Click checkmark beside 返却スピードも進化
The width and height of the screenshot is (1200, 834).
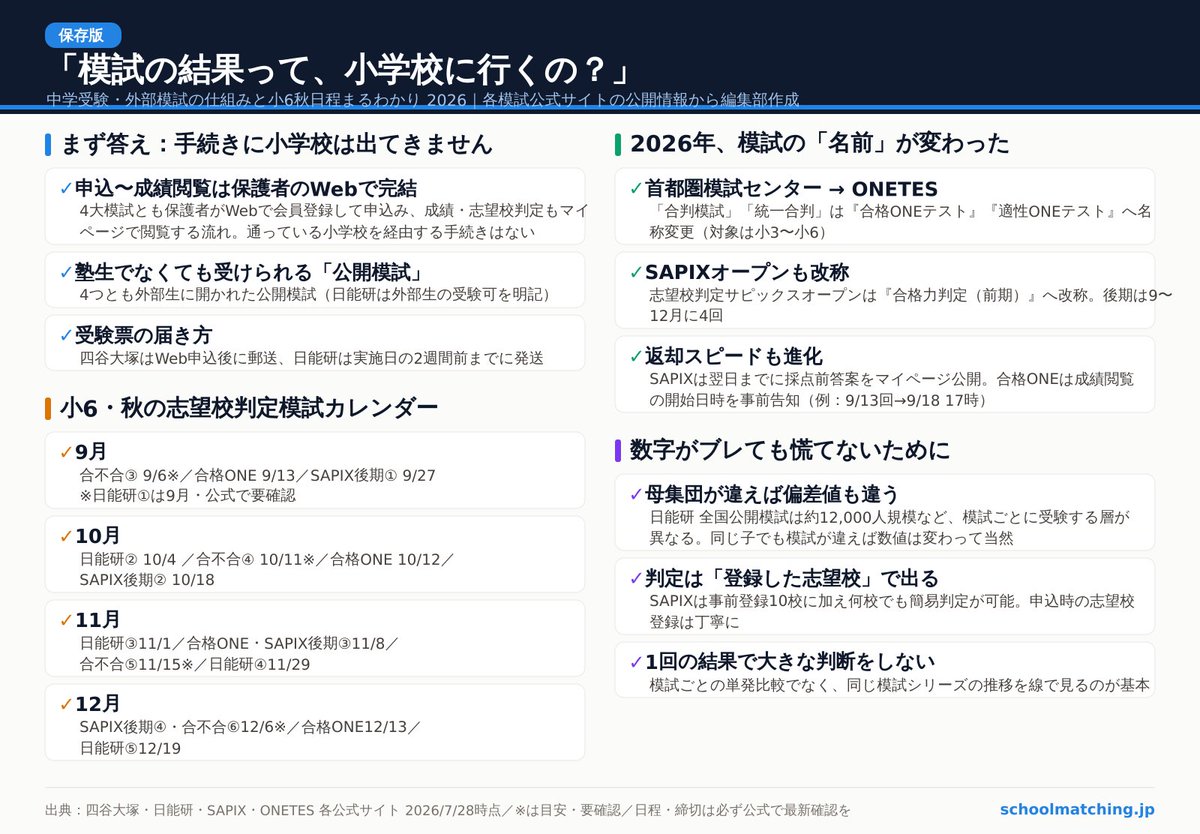636,357
